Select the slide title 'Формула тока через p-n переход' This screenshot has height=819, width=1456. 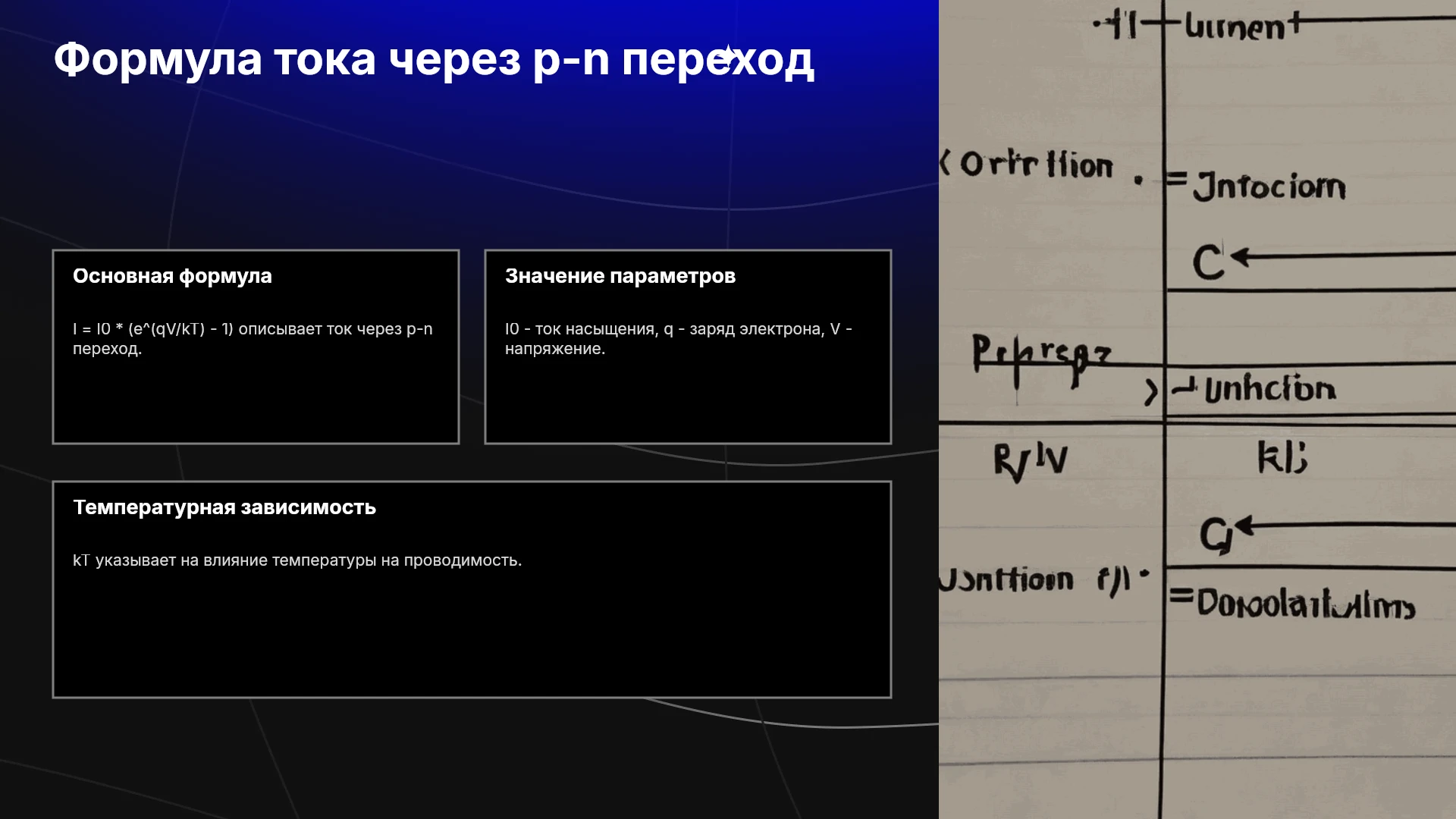pos(434,59)
